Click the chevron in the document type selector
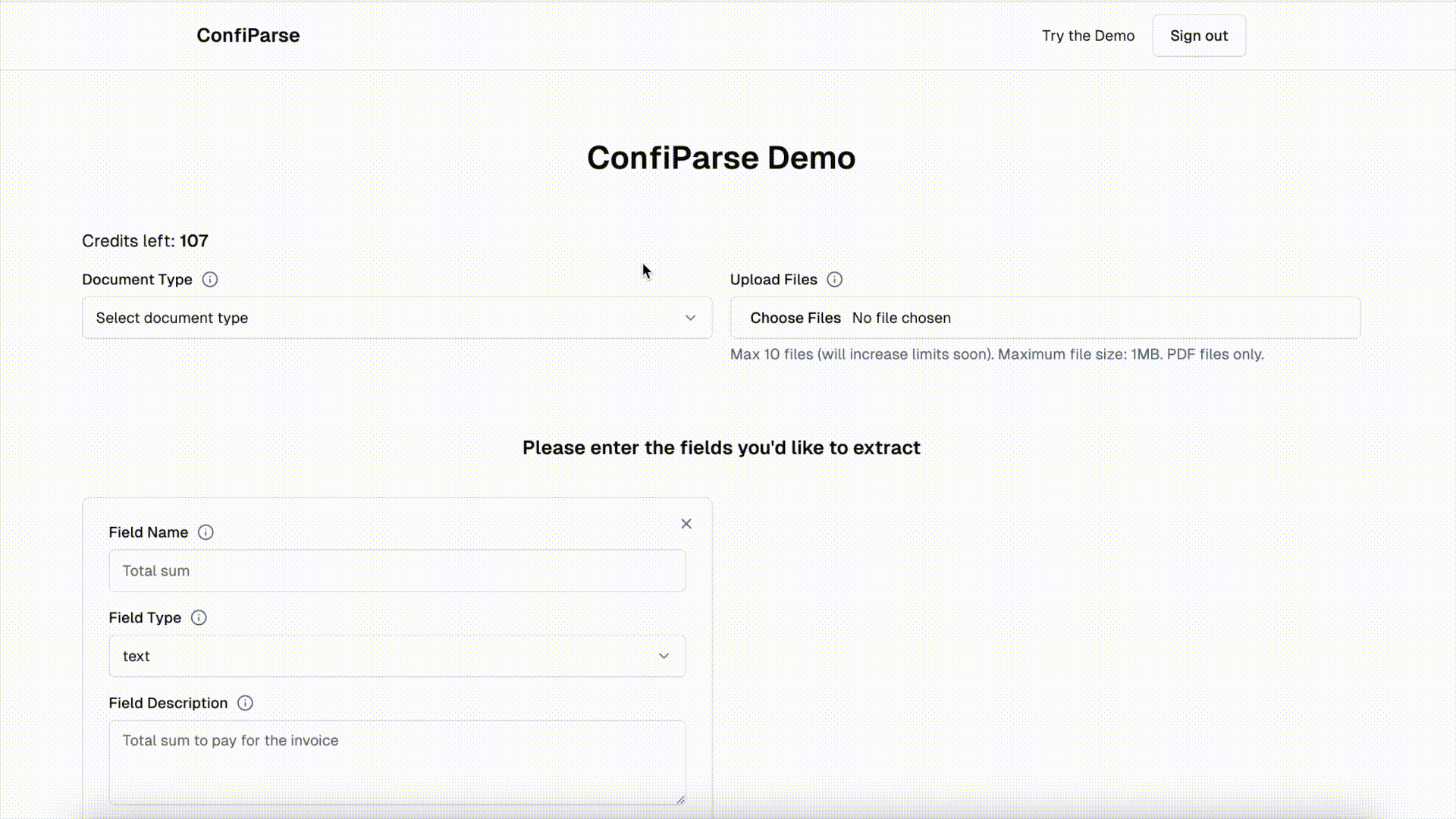The image size is (1456, 819). (x=690, y=318)
